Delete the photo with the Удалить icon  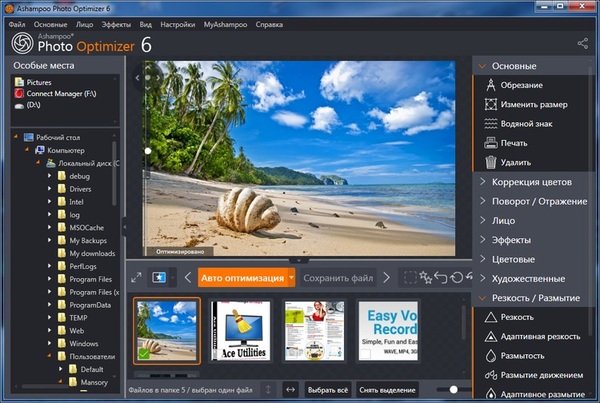pyautogui.click(x=490, y=162)
